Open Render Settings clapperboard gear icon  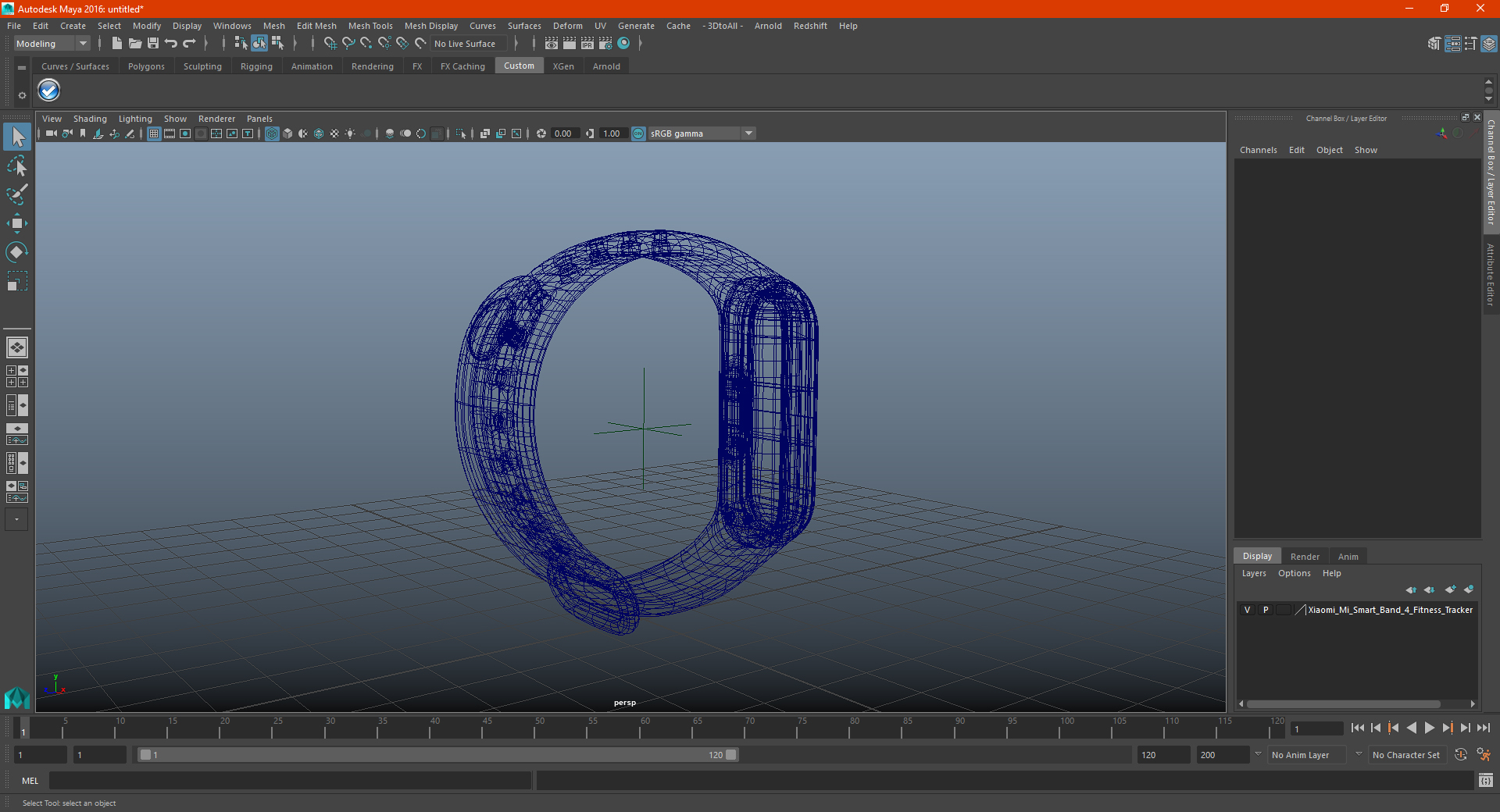(x=605, y=44)
